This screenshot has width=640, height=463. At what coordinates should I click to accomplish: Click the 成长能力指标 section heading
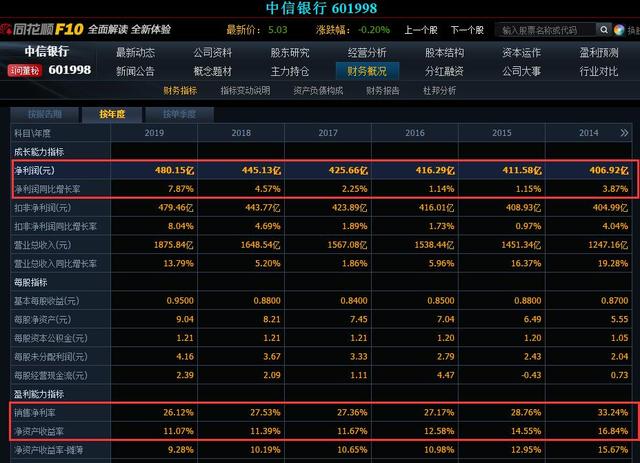[39, 152]
